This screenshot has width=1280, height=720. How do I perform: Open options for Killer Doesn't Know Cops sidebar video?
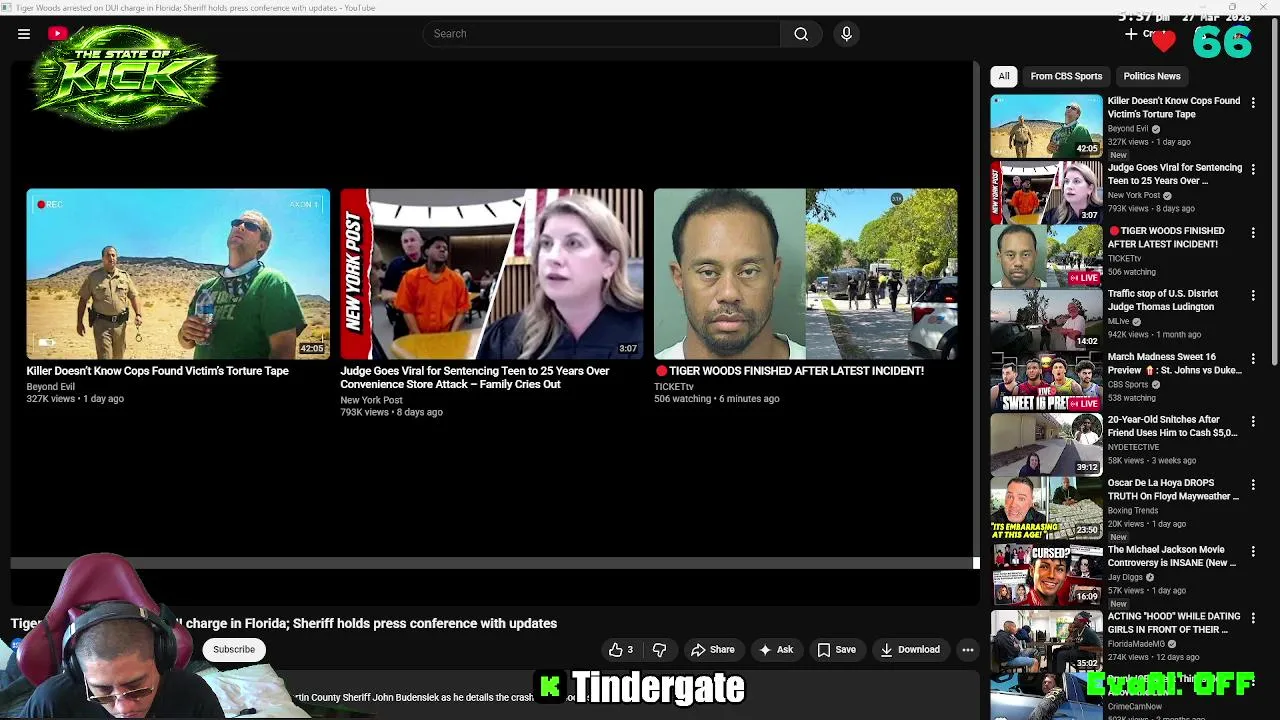[1253, 102]
